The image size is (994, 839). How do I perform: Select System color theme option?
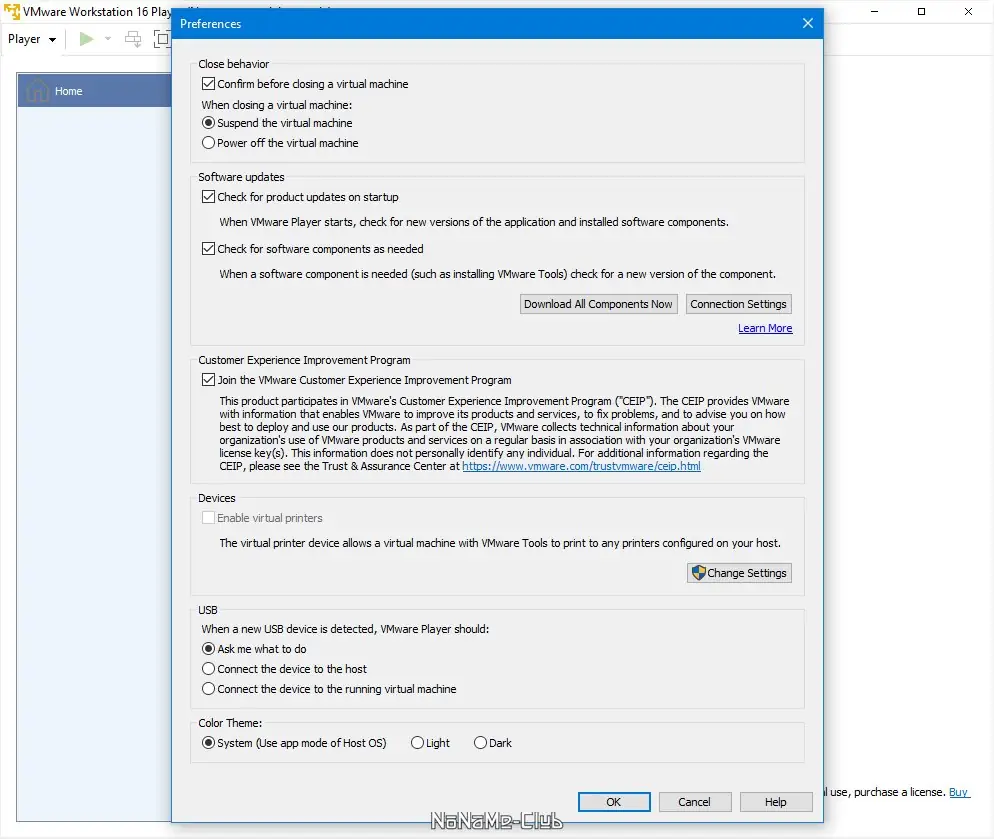tap(208, 743)
